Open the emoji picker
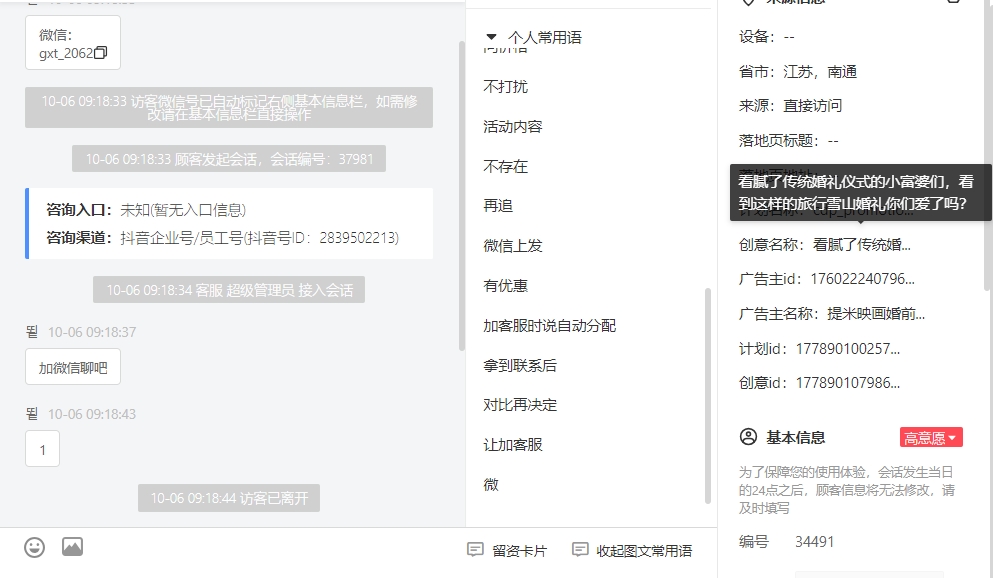This screenshot has height=578, width=993. click(35, 547)
